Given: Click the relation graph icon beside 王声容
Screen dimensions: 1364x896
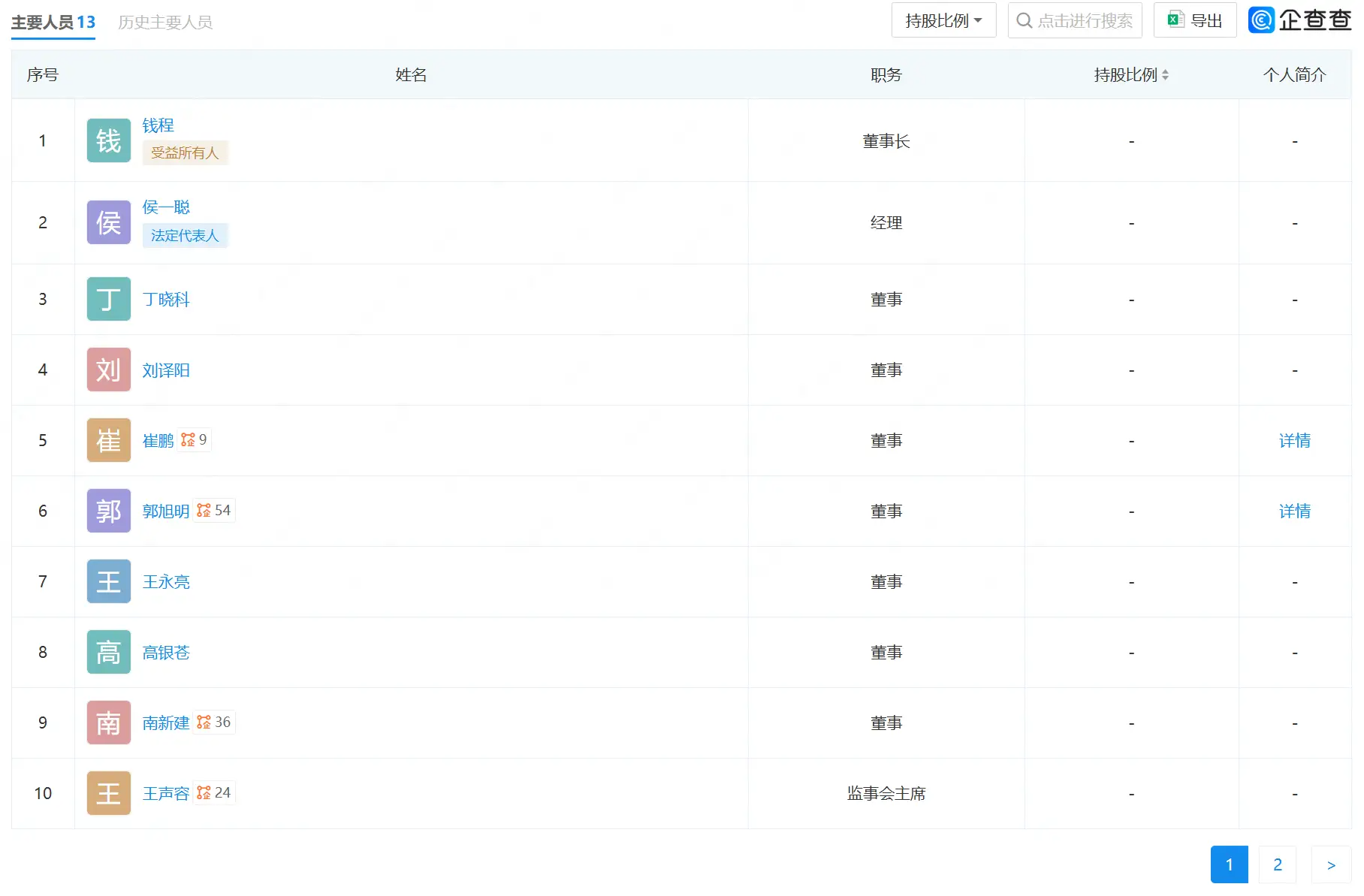Looking at the screenshot, I should pyautogui.click(x=204, y=793).
